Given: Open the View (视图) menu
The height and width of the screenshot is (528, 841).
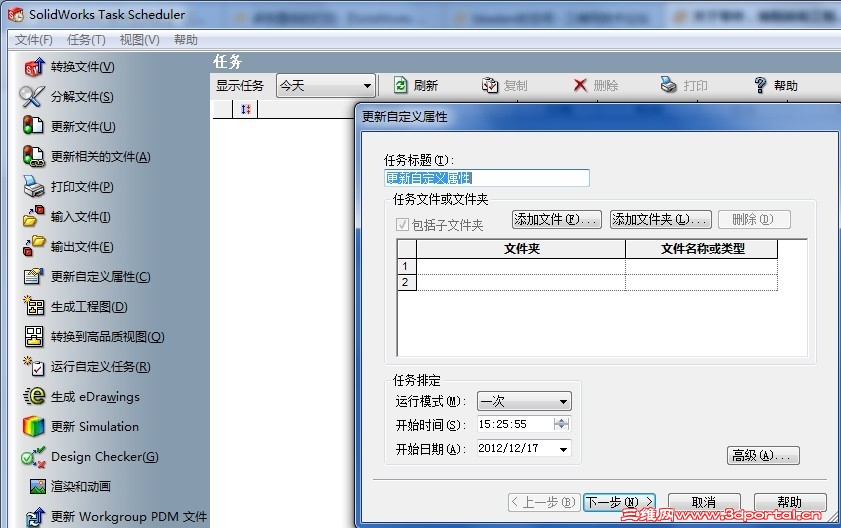Looking at the screenshot, I should pyautogui.click(x=139, y=40).
